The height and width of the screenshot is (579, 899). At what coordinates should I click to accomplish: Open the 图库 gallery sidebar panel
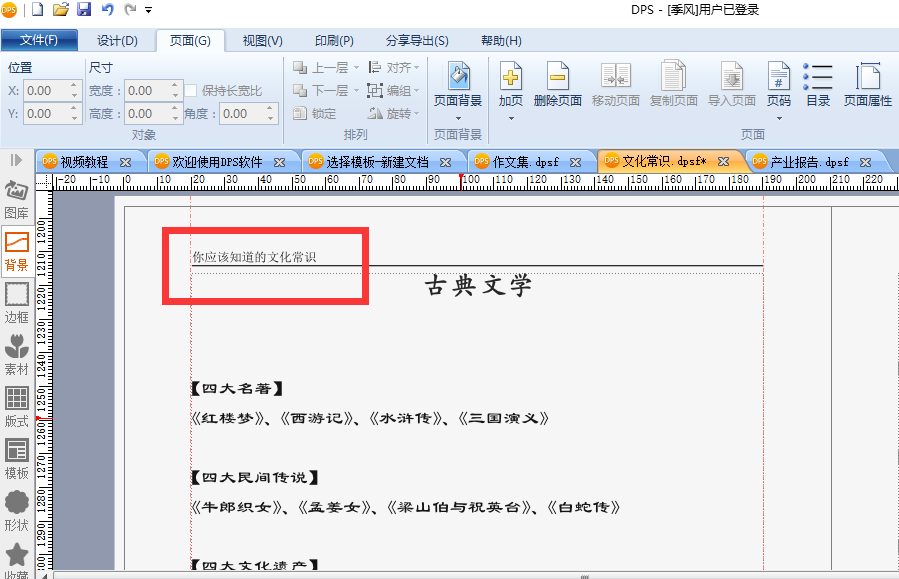point(17,200)
